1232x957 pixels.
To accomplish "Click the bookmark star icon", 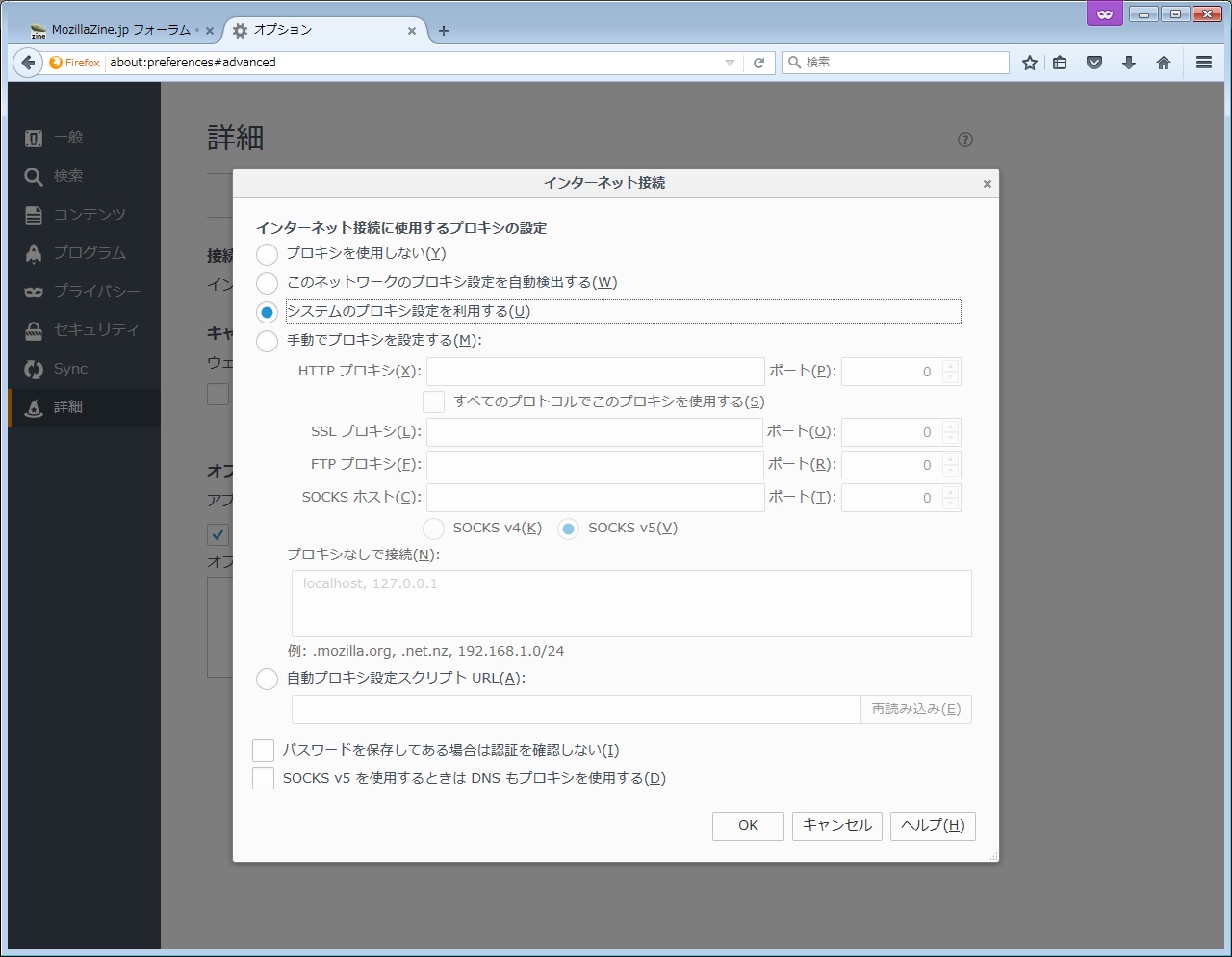I will [x=1030, y=63].
